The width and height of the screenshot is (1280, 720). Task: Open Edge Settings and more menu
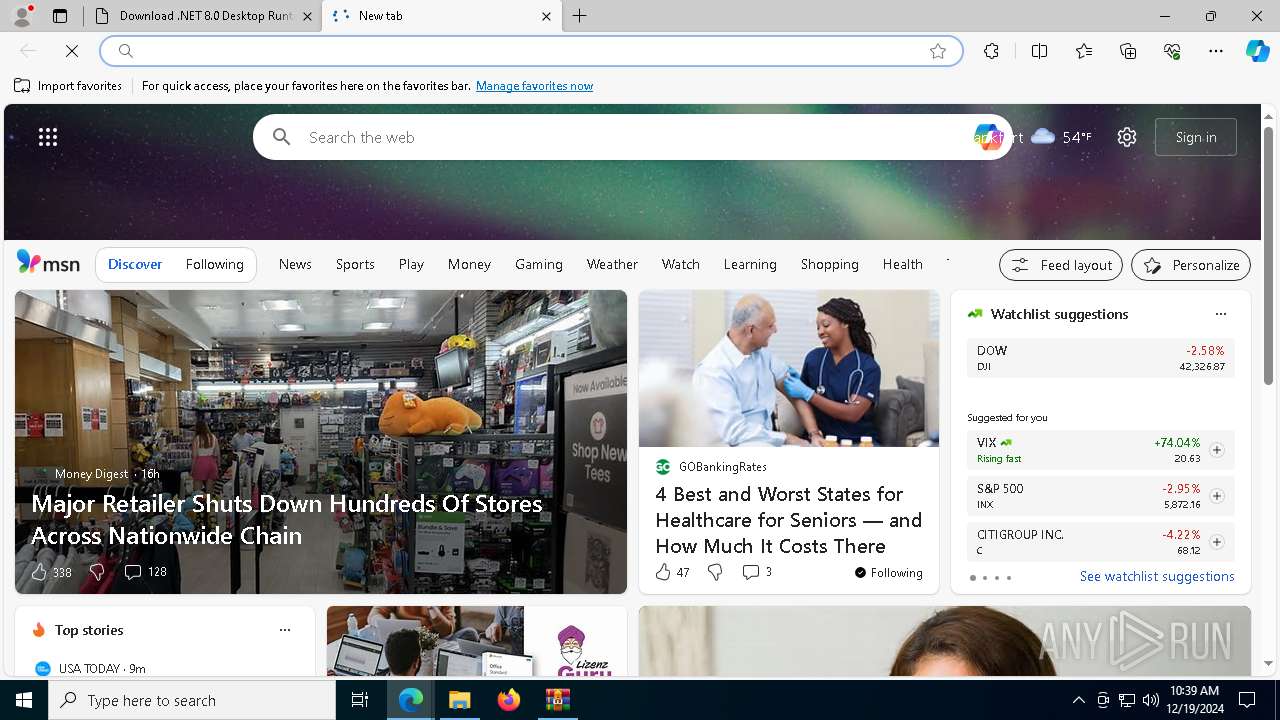1216,51
